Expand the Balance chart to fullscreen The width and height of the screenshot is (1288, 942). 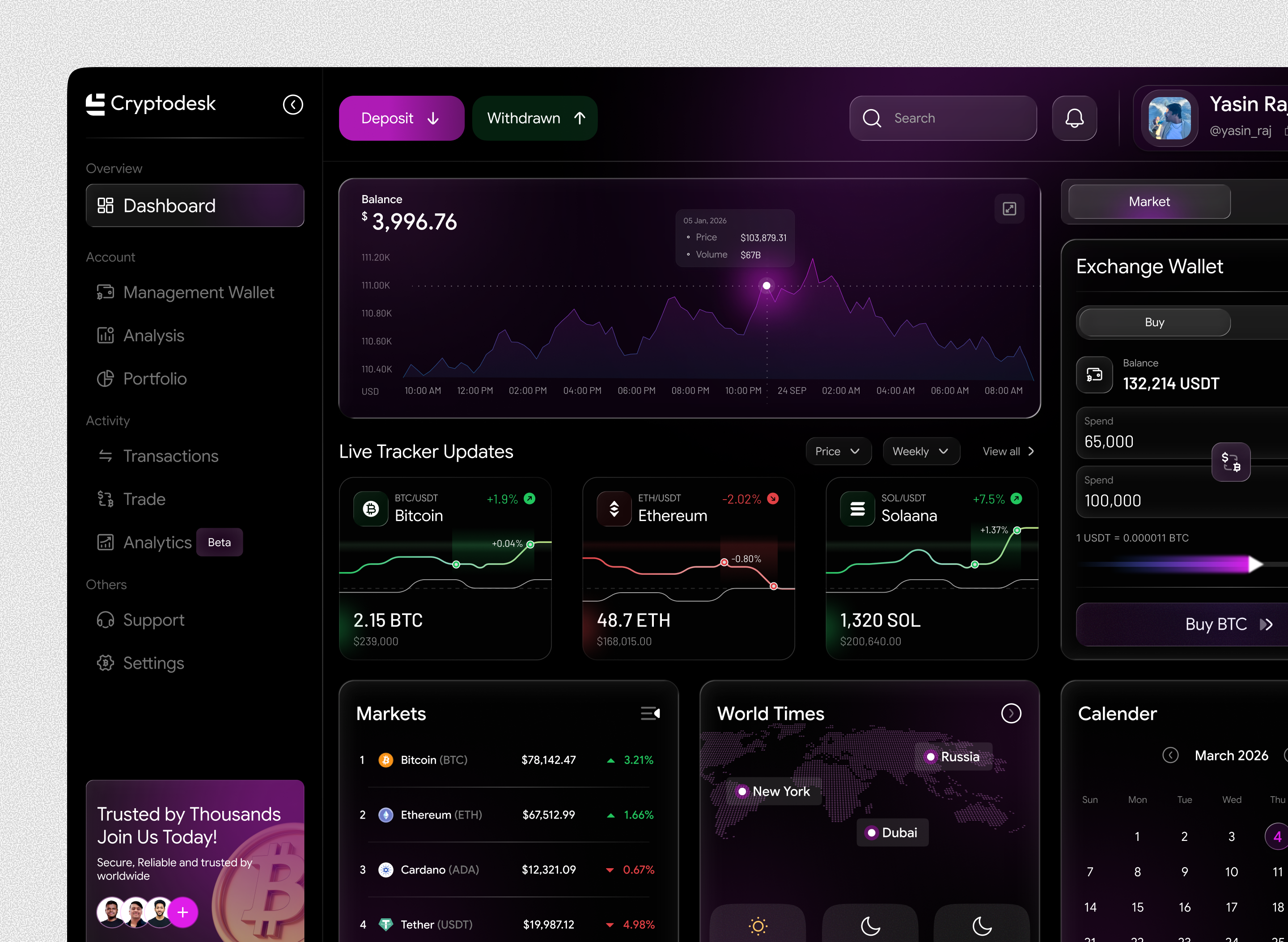click(x=1009, y=209)
